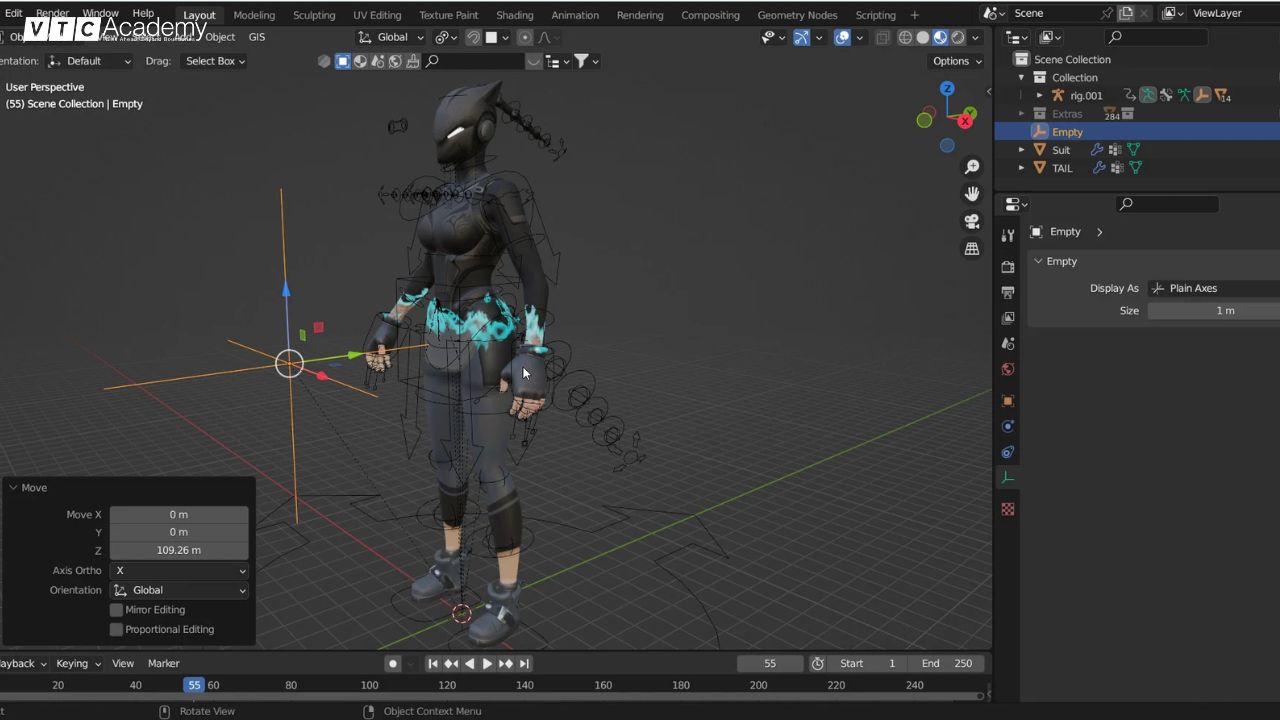Switch to the Sculpting workspace tab
Viewport: 1280px width, 720px height.
pyautogui.click(x=314, y=15)
